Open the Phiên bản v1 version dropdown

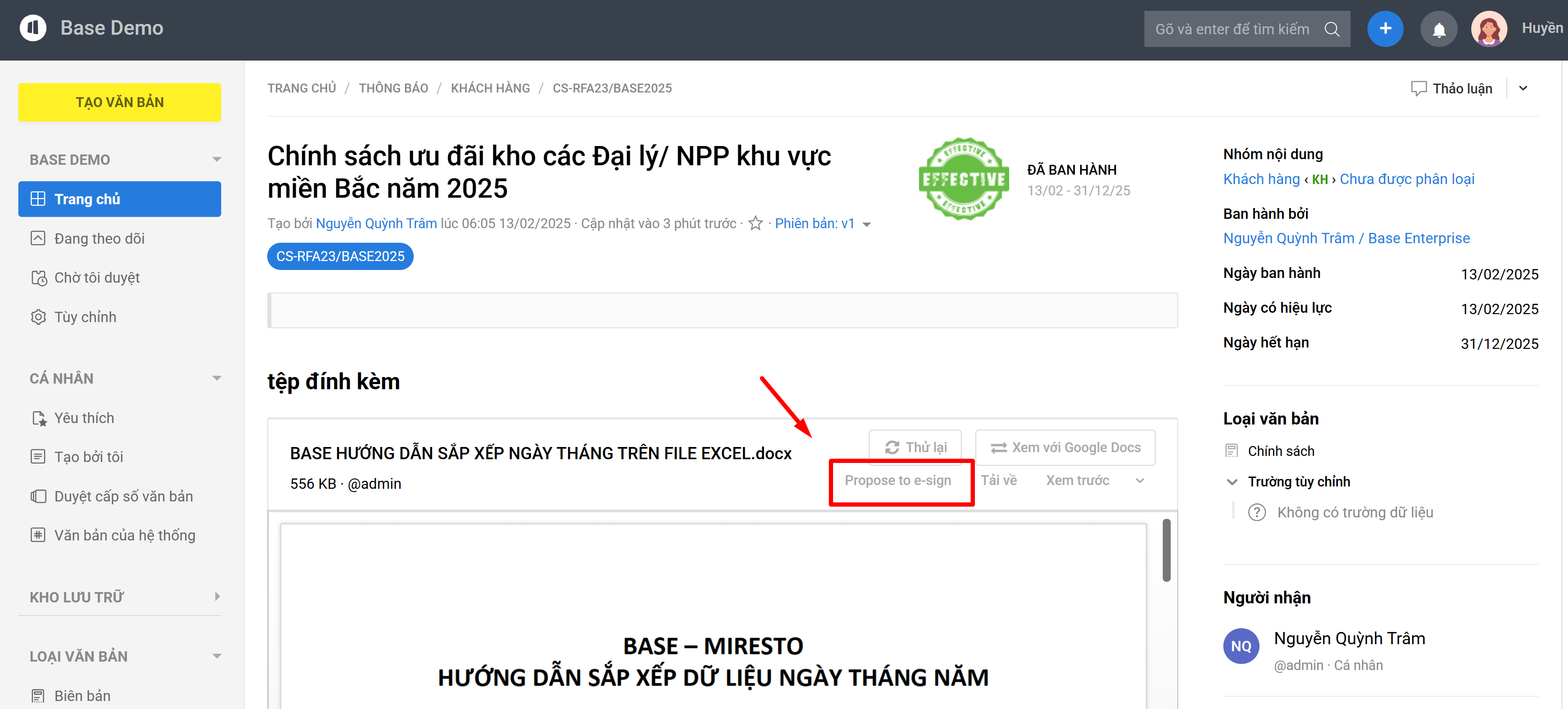[867, 224]
